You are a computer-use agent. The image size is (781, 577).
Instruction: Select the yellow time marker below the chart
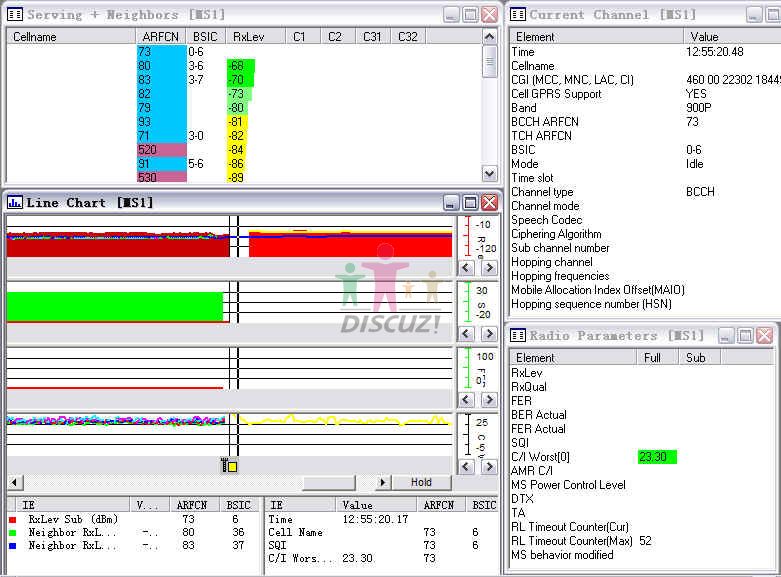(x=230, y=466)
